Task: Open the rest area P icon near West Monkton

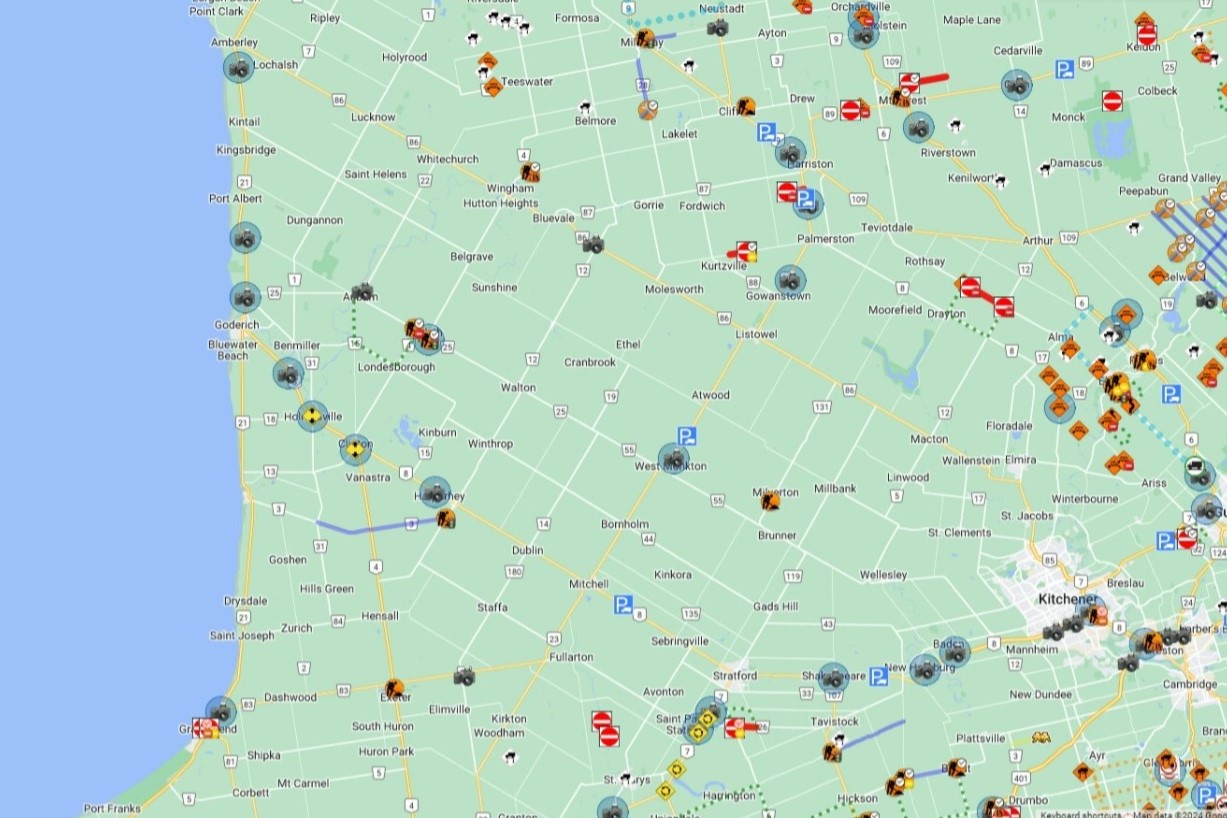Action: coord(686,437)
